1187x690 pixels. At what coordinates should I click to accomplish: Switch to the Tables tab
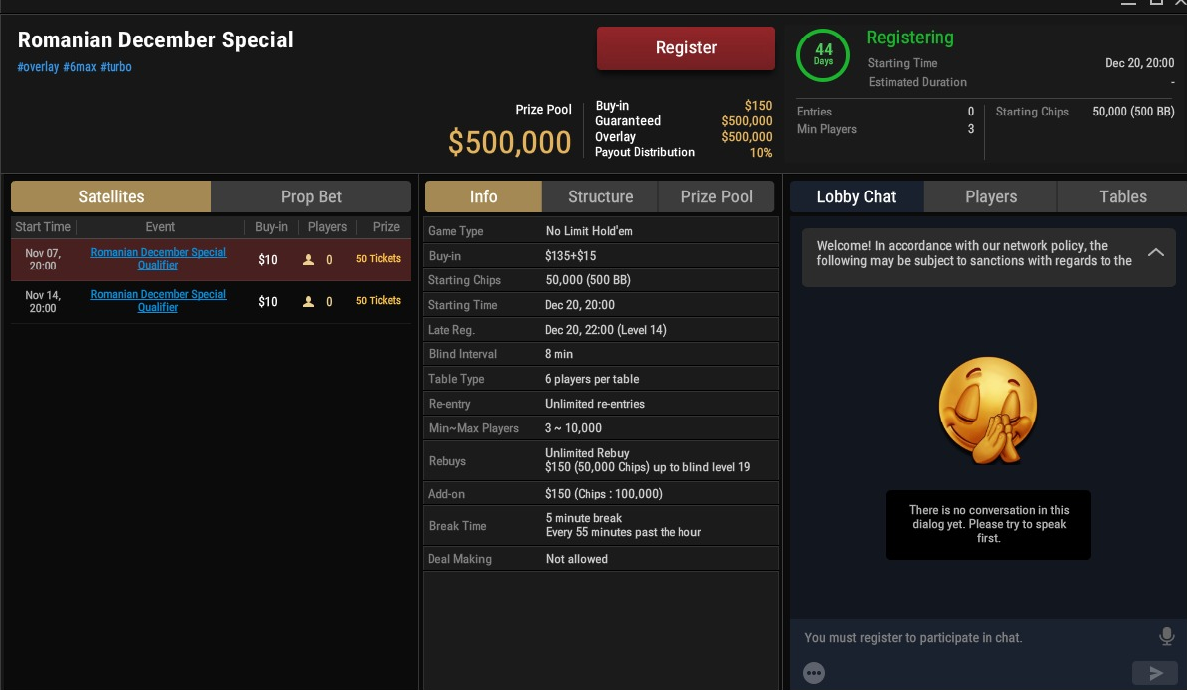(1122, 197)
